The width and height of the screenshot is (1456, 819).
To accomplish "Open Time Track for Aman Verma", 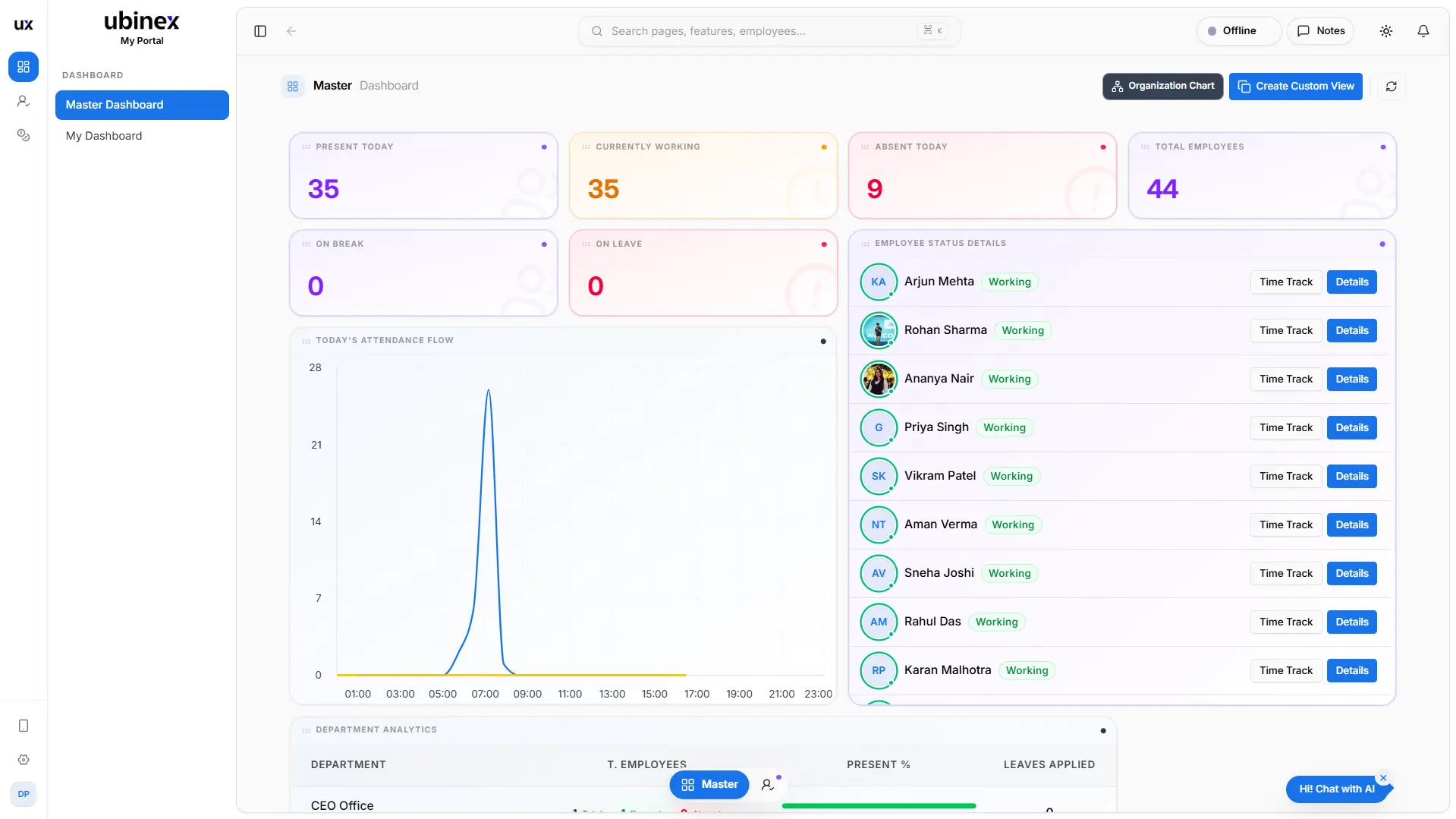I will click(1286, 525).
